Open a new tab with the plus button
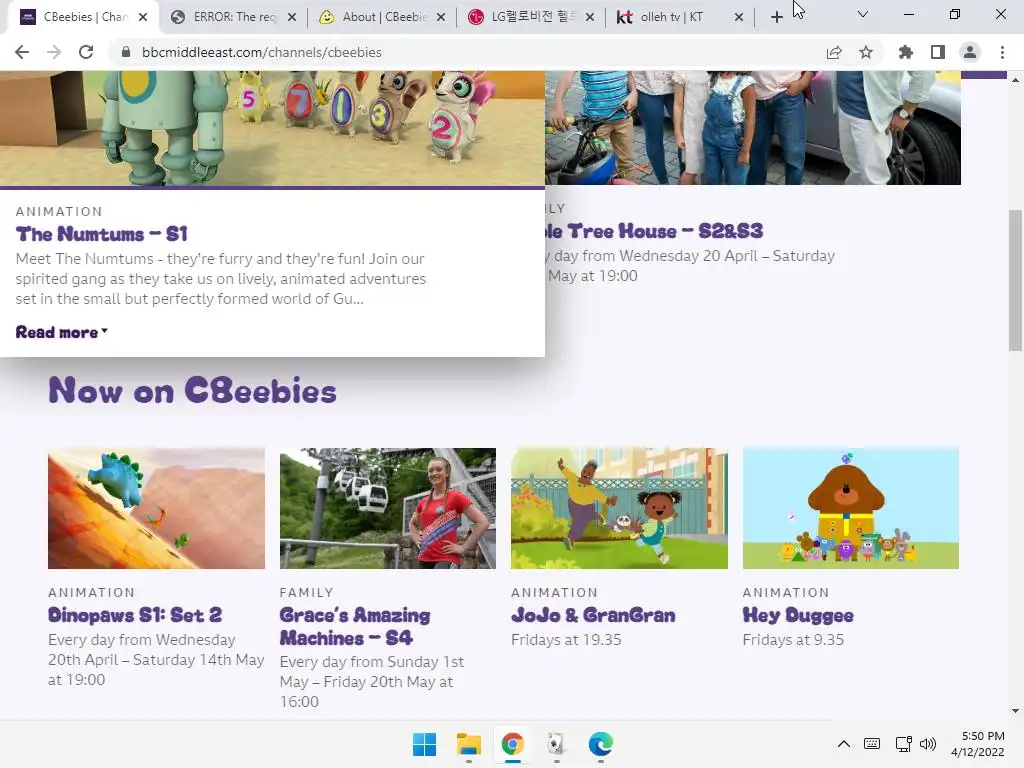 tap(776, 17)
